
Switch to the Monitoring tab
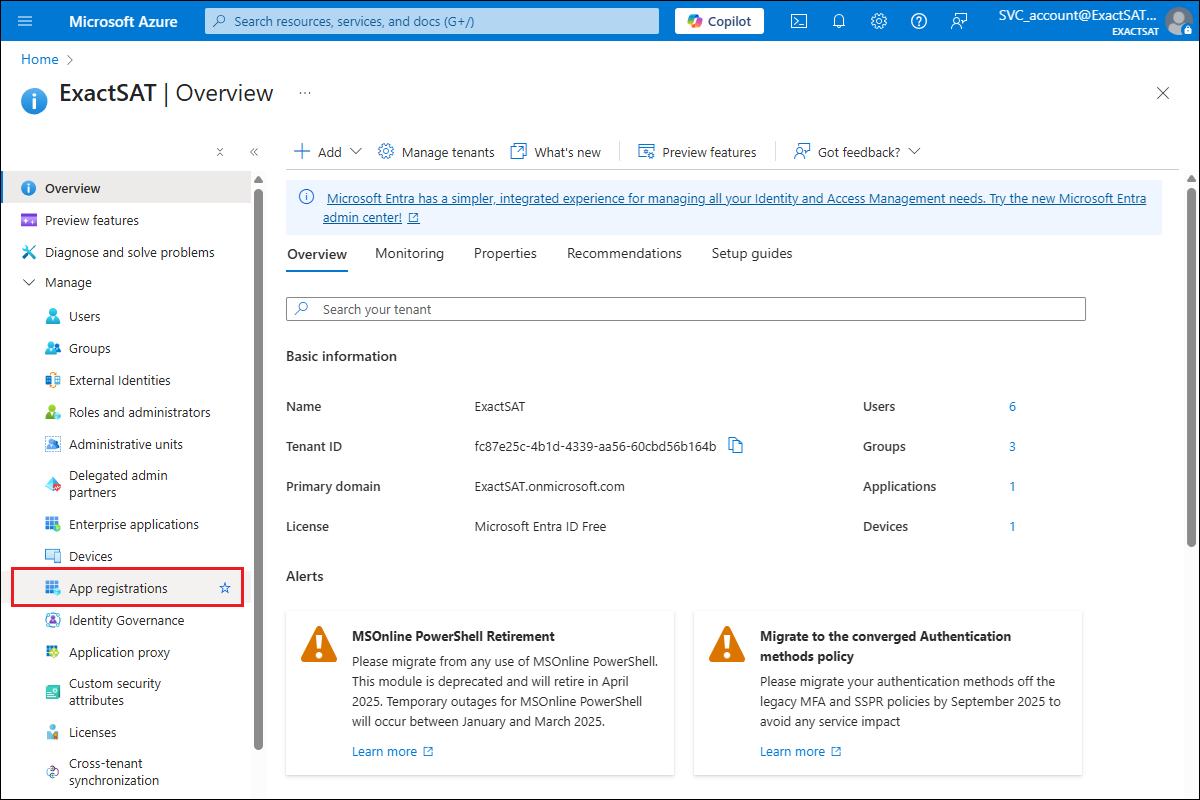click(409, 254)
